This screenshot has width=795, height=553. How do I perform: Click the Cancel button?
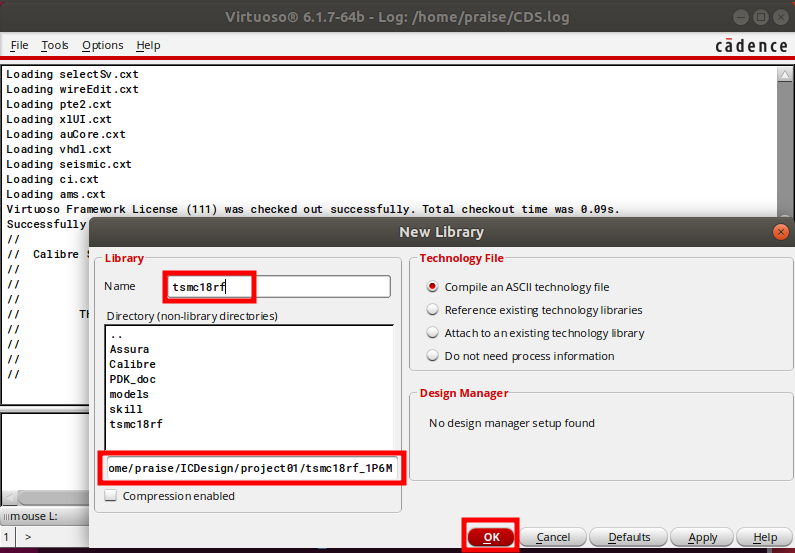tap(553, 537)
